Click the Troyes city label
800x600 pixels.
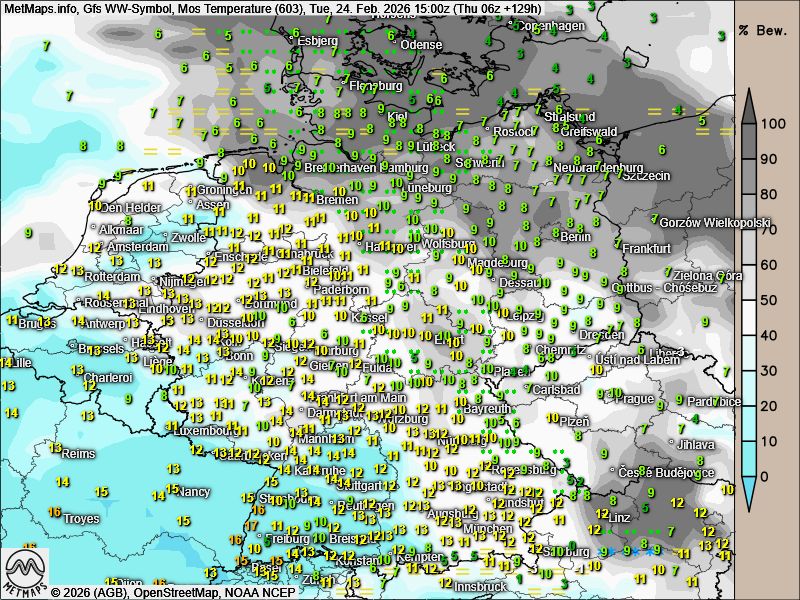(81, 519)
